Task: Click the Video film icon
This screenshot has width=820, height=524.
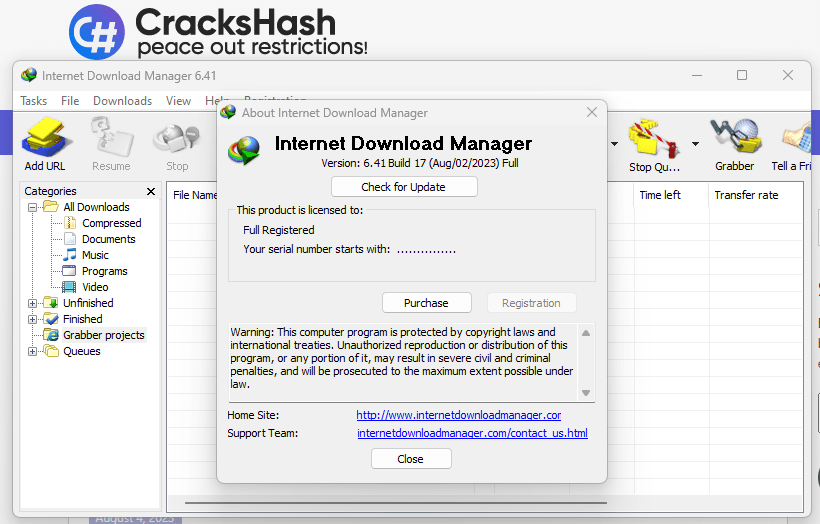Action: tap(70, 287)
